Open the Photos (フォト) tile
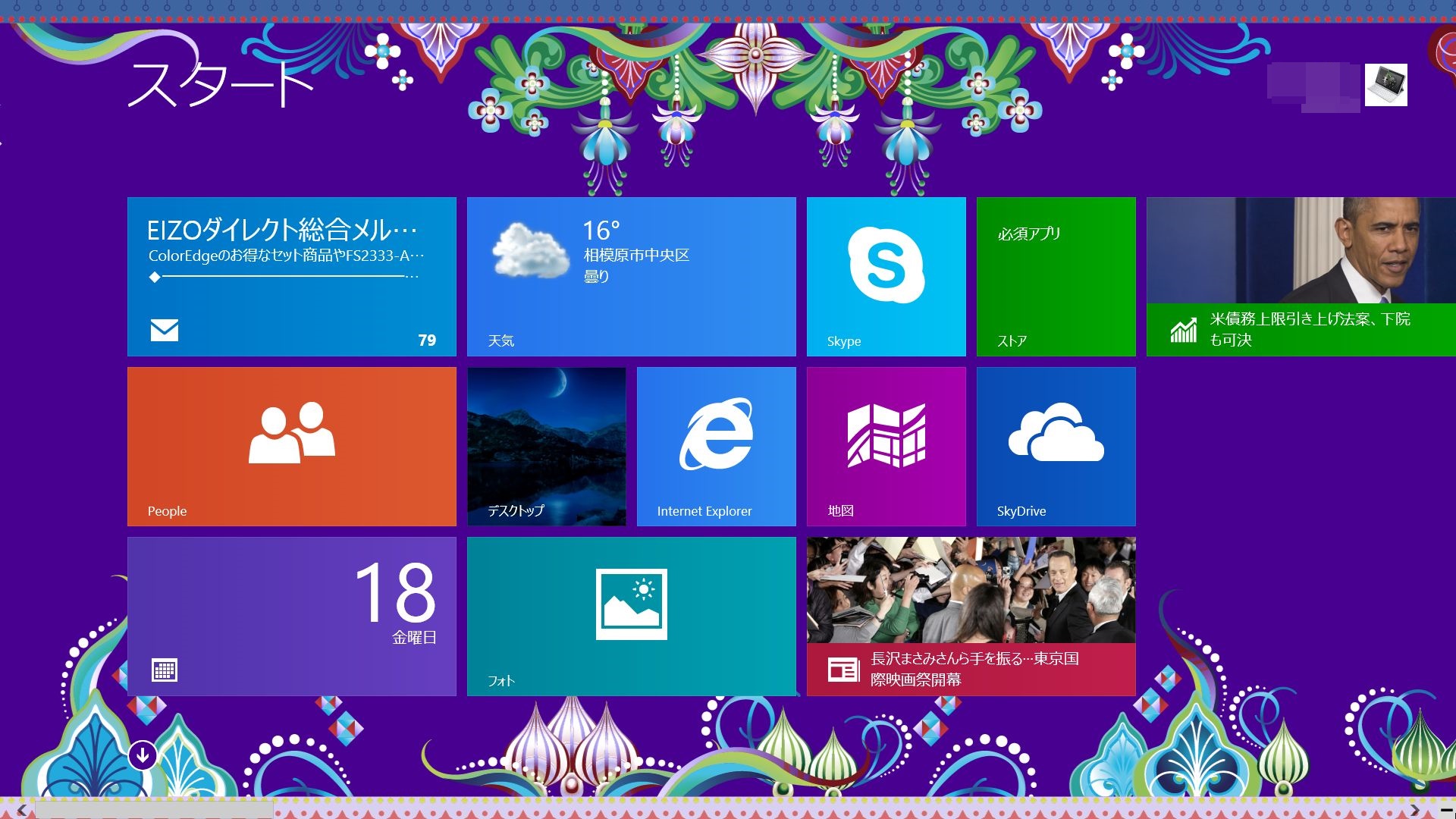The width and height of the screenshot is (1456, 819). 631,617
